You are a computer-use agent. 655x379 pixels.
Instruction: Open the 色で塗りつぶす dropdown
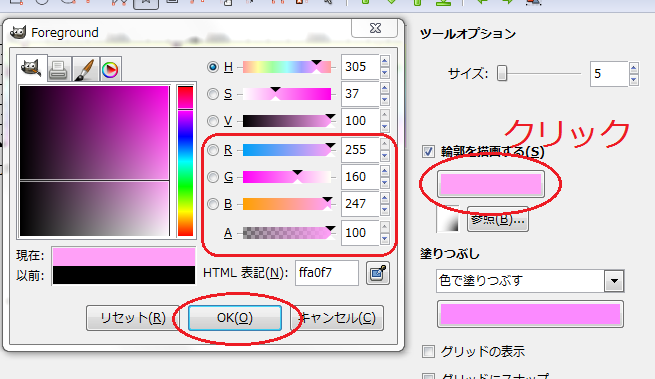614,281
